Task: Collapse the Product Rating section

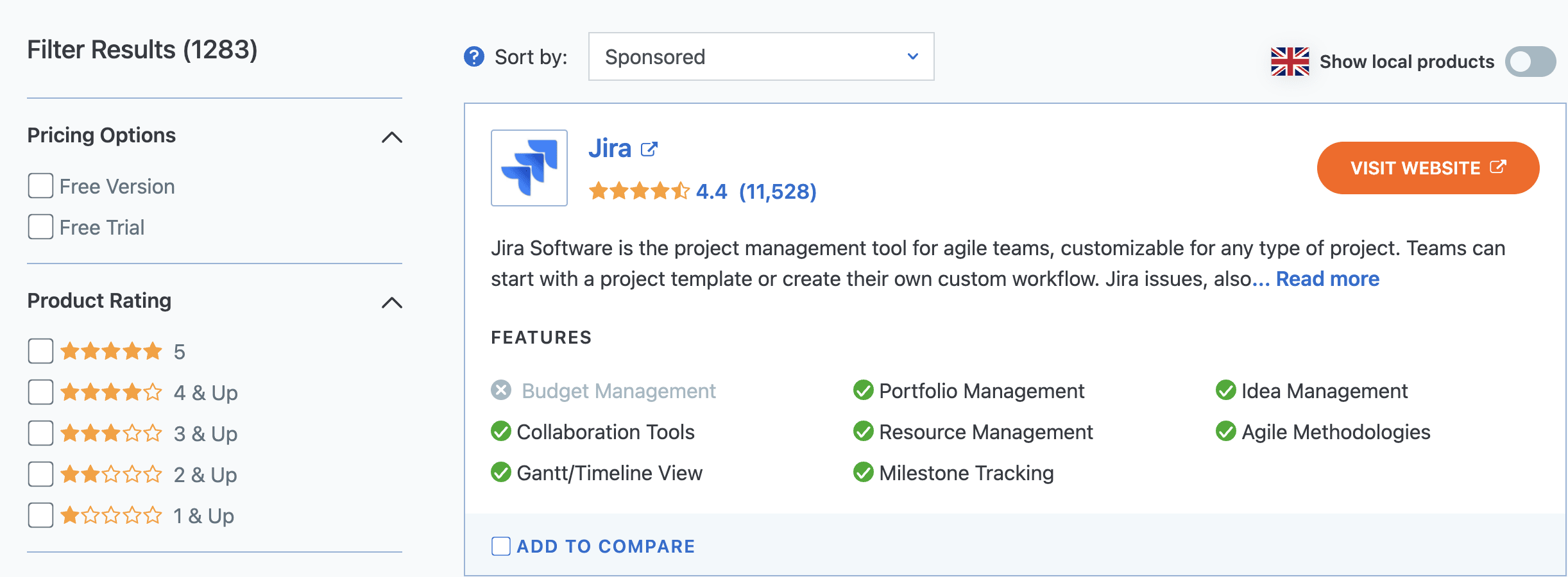Action: [392, 302]
